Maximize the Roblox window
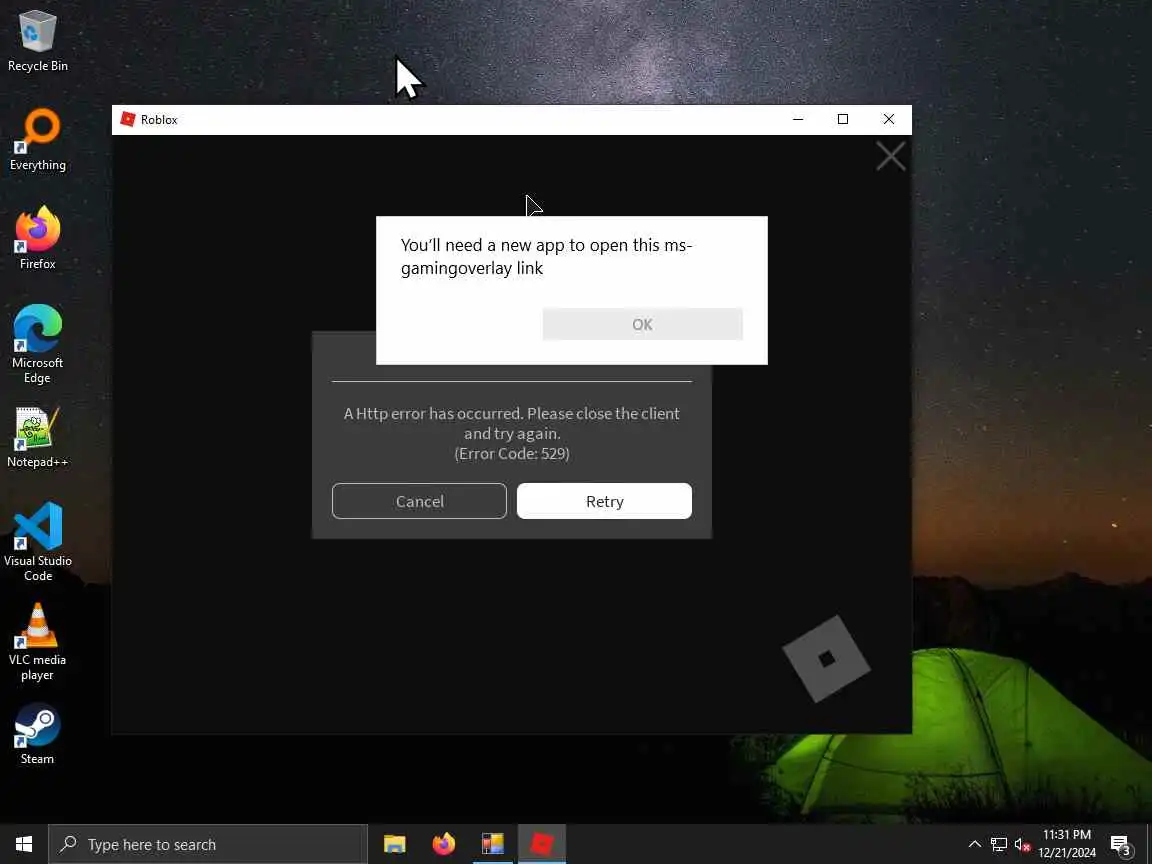 (843, 119)
